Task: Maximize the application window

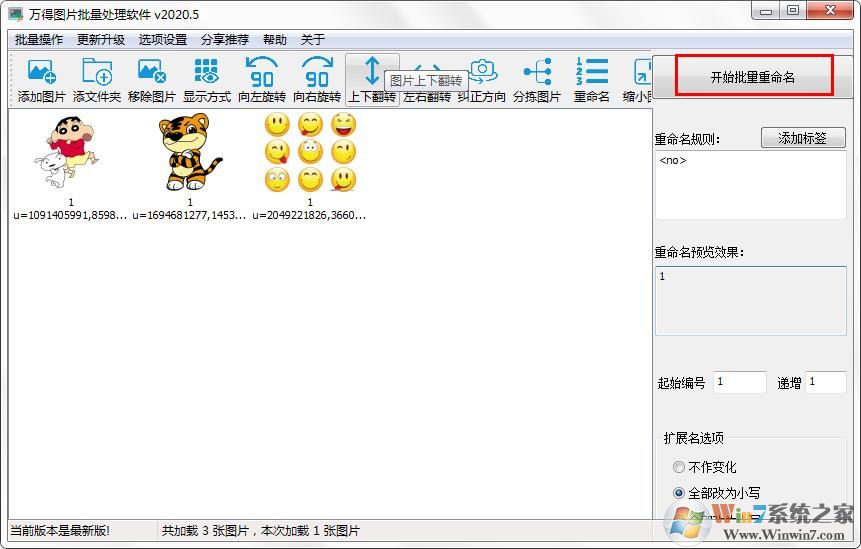Action: [x=793, y=11]
